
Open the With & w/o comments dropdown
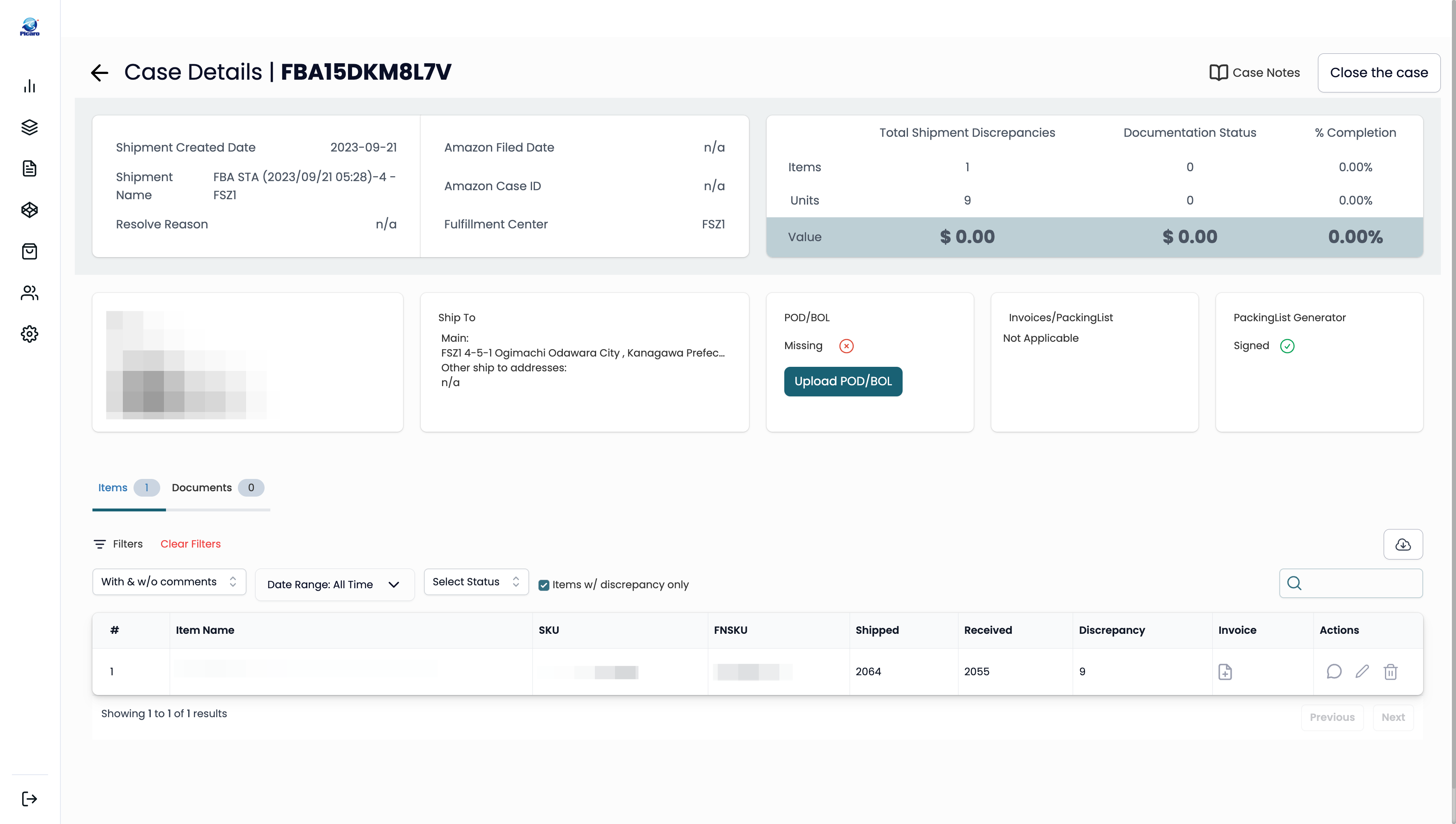(169, 582)
